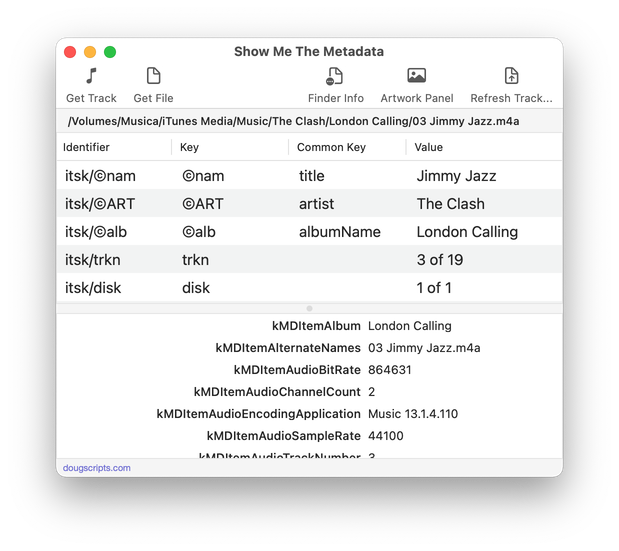Click the artist common key cell
The width and height of the screenshot is (619, 551).
tap(316, 204)
